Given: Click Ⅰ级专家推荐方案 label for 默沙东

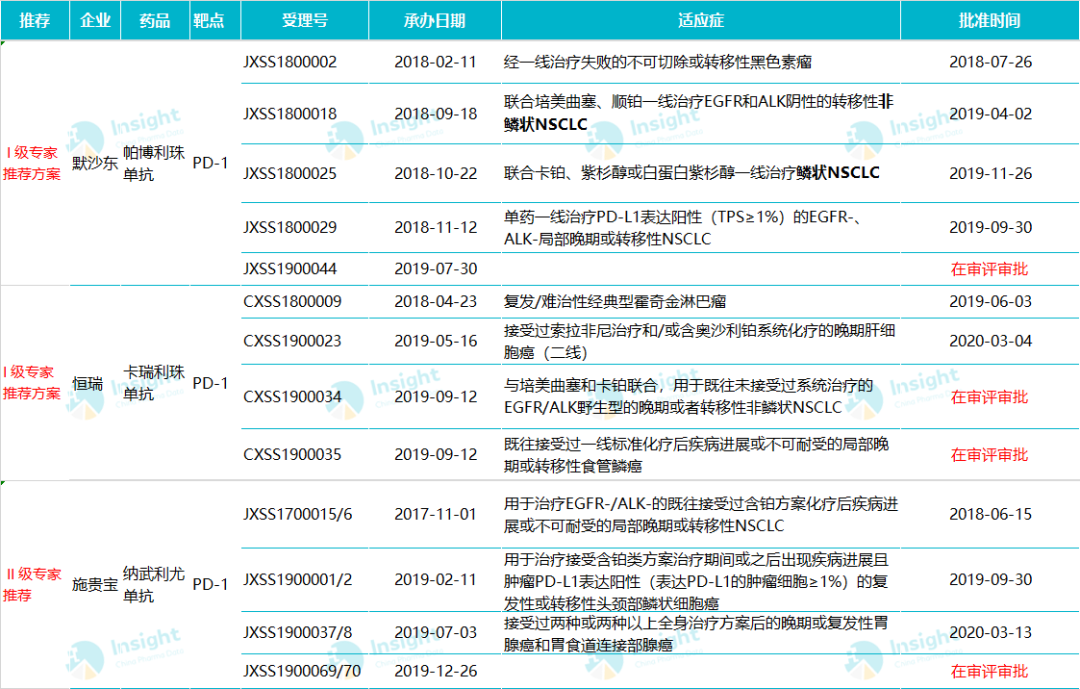Looking at the screenshot, I should point(32,163).
